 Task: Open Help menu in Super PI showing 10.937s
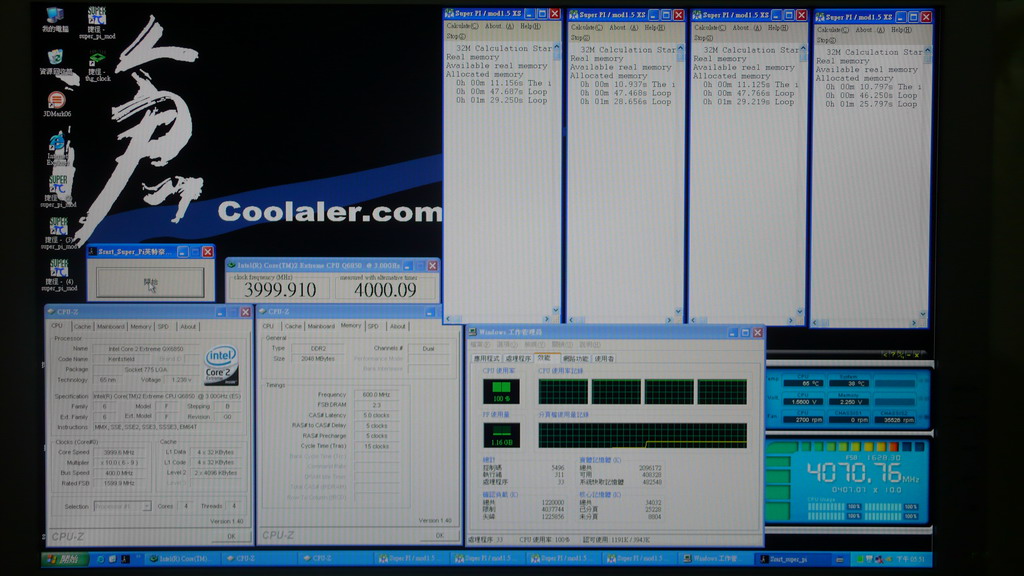(655, 27)
